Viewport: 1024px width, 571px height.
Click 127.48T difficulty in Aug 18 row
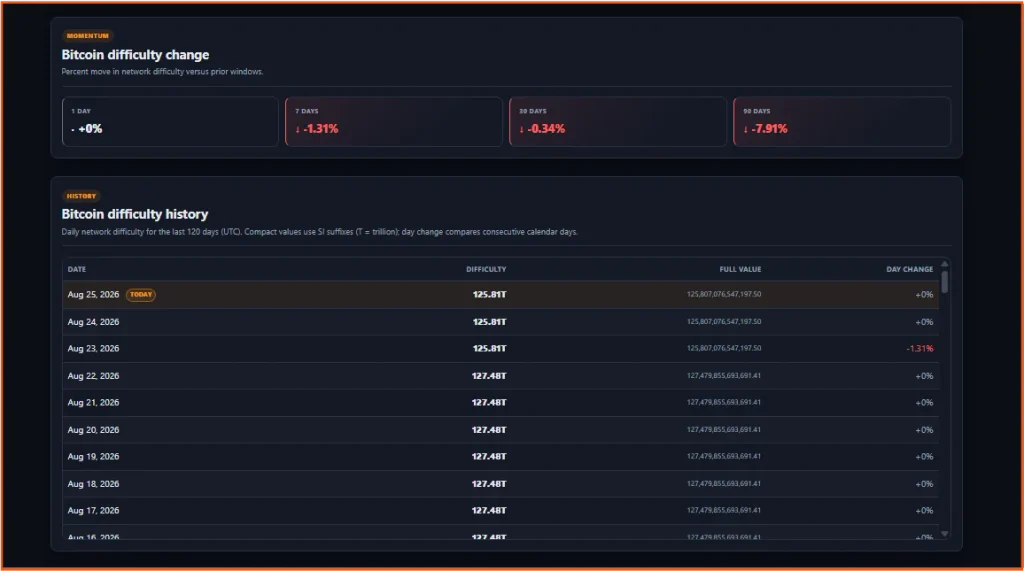click(x=488, y=484)
